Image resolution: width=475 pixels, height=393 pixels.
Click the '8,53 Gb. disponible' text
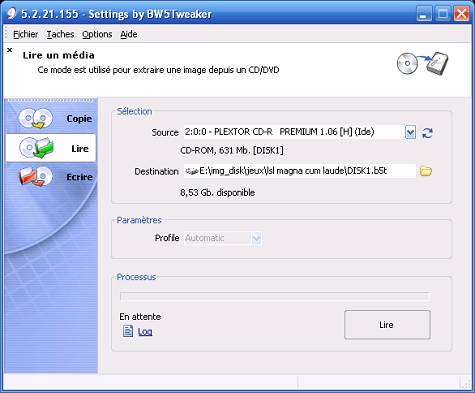coord(218,193)
